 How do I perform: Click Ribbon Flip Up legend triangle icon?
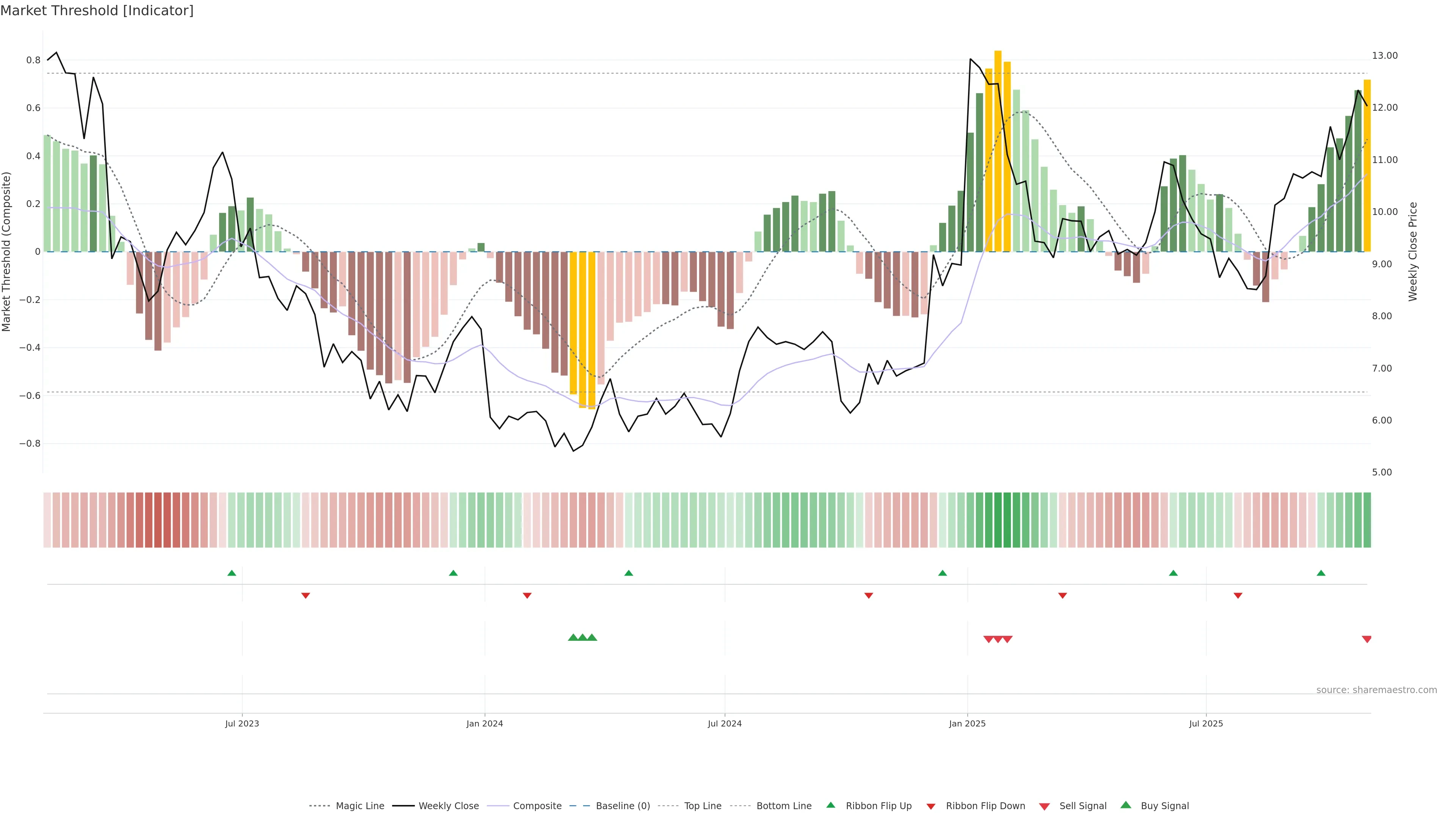(x=830, y=805)
